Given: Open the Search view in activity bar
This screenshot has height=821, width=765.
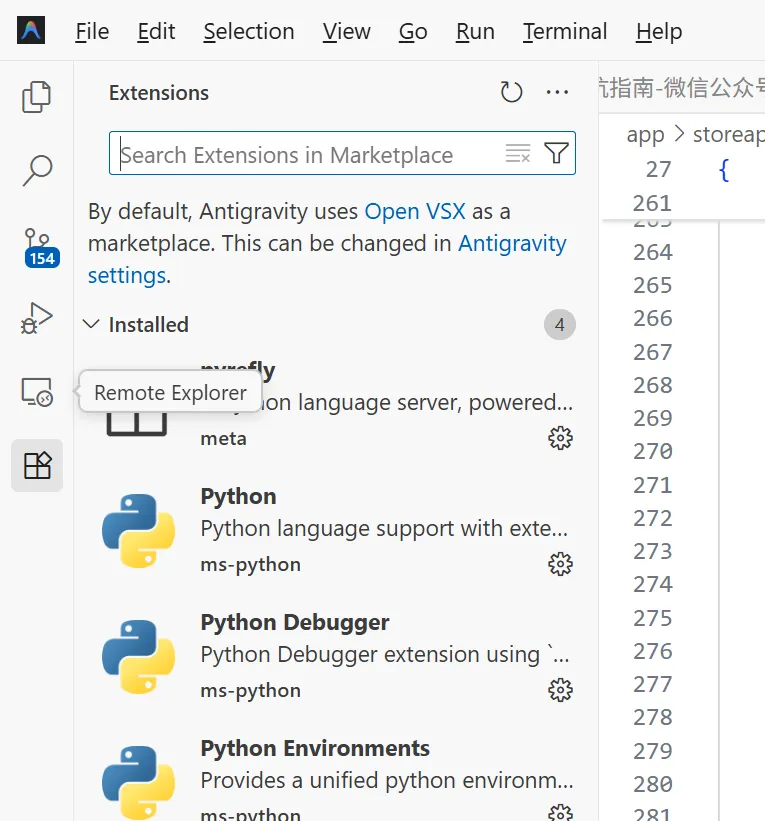Looking at the screenshot, I should [x=37, y=170].
